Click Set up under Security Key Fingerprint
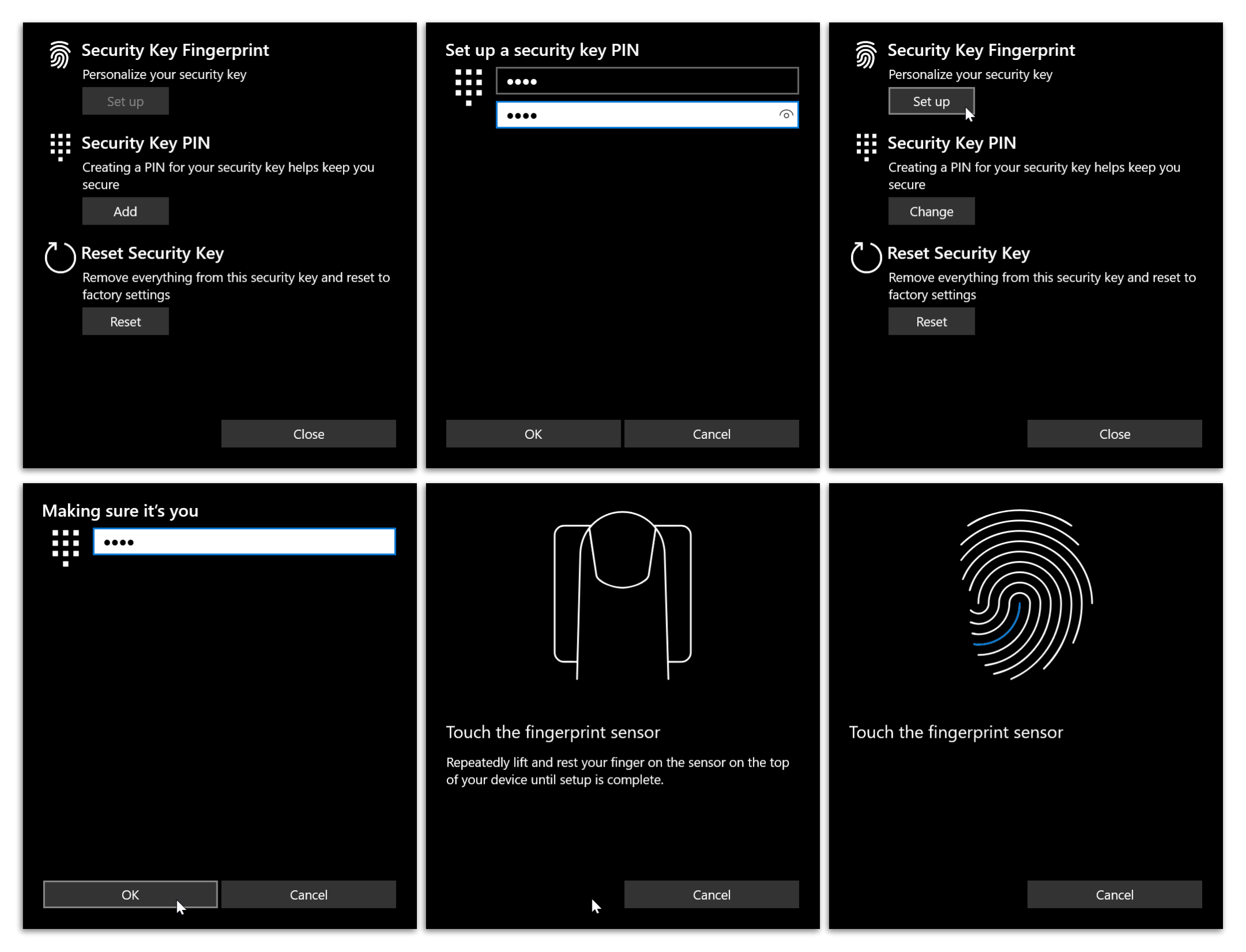This screenshot has width=1246, height=952. [931, 101]
